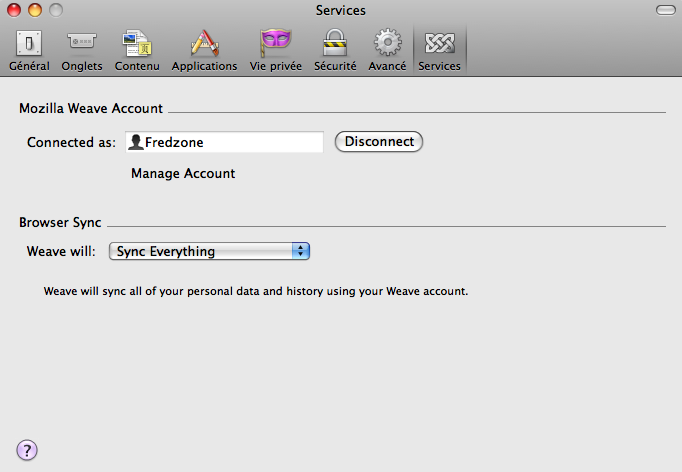
Task: Click the 'Mozilla Weave Account' heading
Action: 91,108
